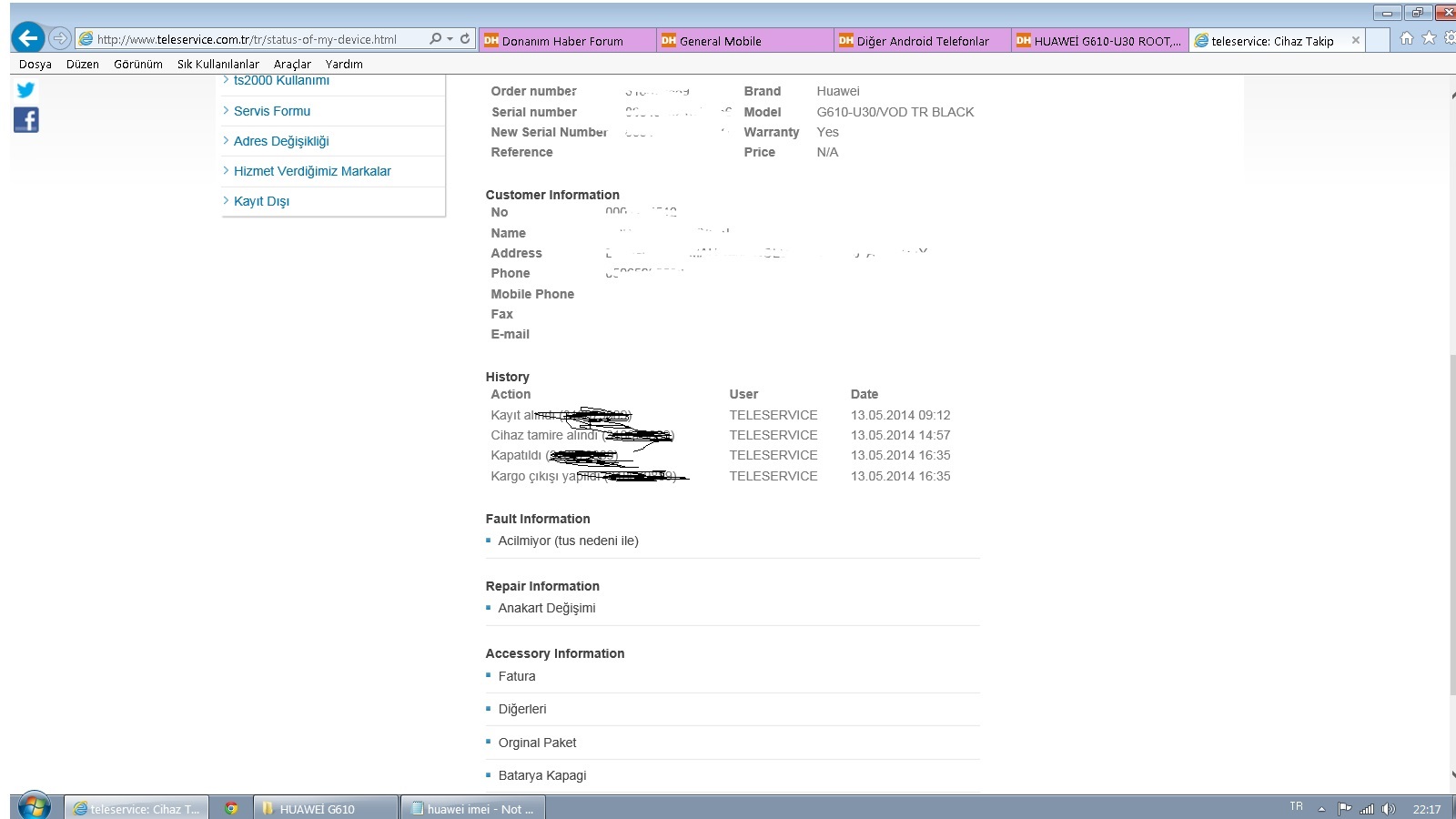
Task: Open the ts2000 Kullanımı link
Action: (x=281, y=80)
